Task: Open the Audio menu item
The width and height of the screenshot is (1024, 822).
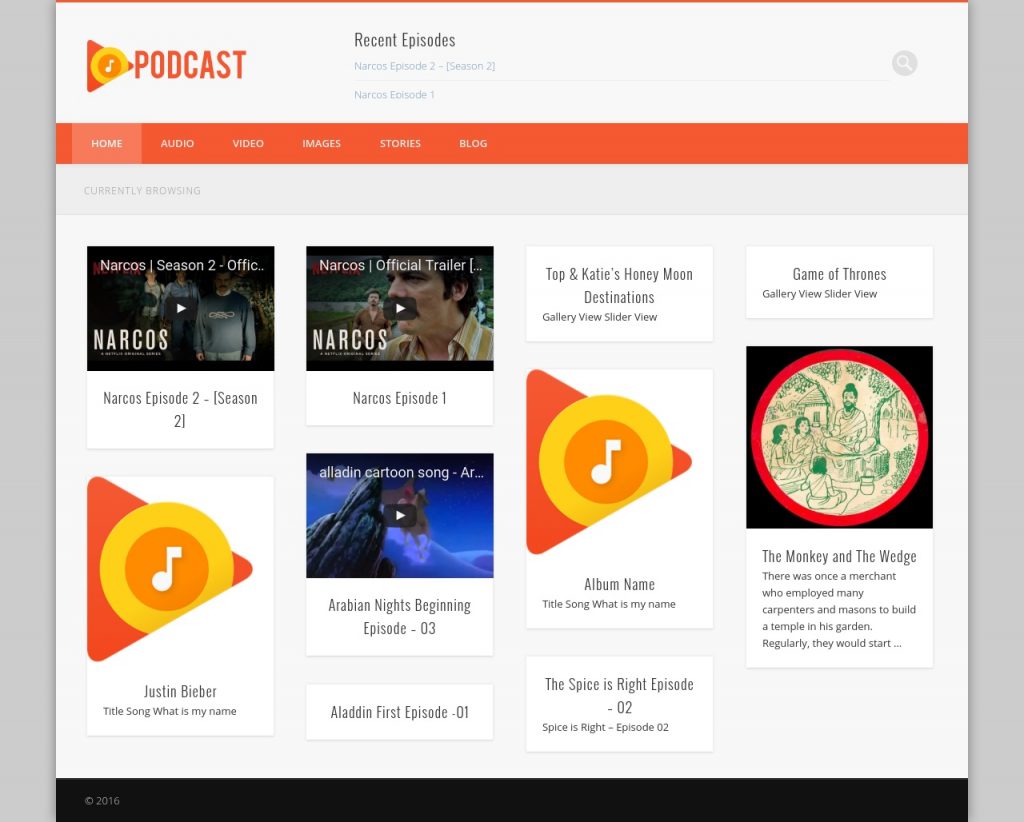Action: click(x=177, y=144)
